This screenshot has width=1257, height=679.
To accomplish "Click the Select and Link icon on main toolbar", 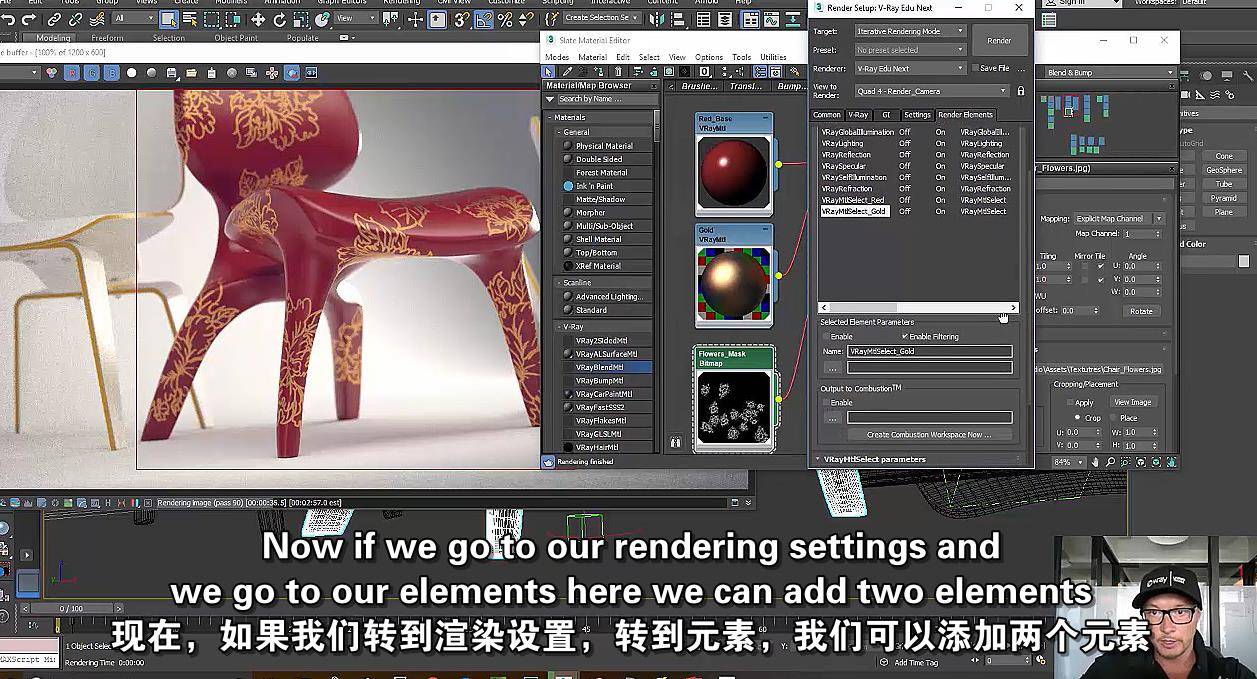I will (x=54, y=19).
